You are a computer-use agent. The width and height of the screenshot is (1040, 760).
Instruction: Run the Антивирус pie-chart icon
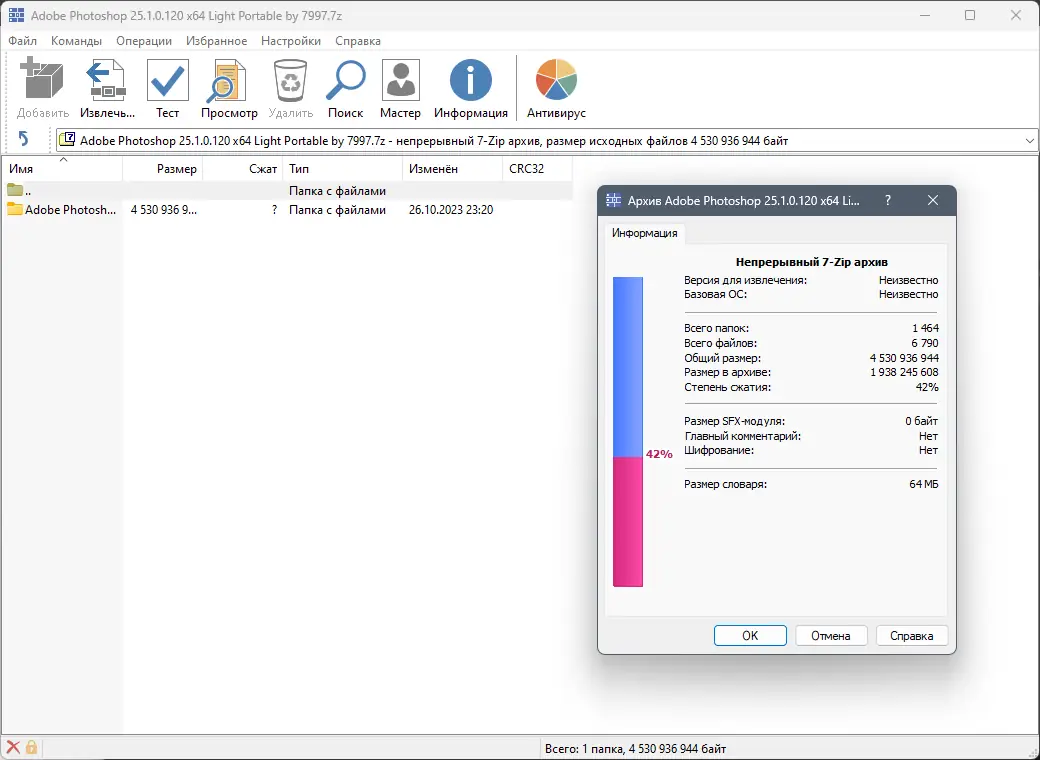coord(555,80)
